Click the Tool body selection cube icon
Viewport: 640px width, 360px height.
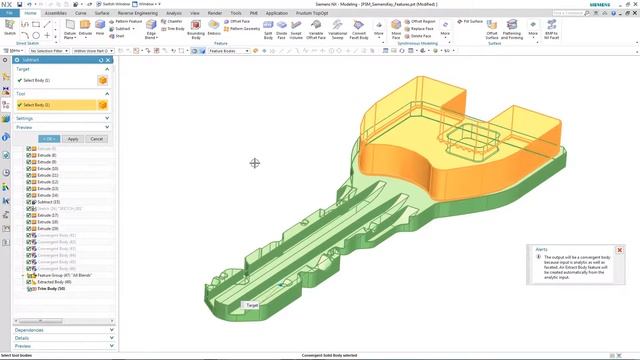click(103, 105)
